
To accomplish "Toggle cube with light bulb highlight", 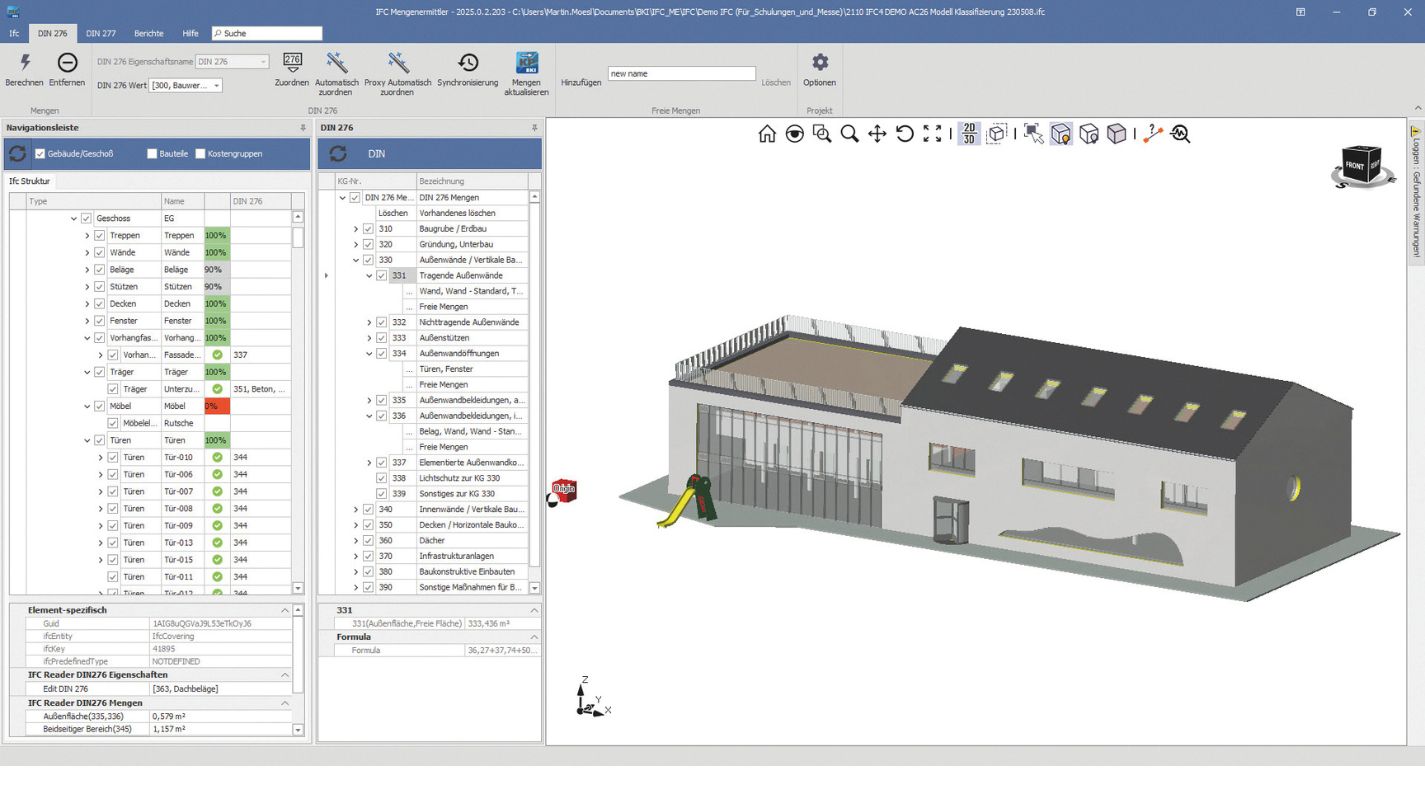I will pyautogui.click(x=1061, y=134).
